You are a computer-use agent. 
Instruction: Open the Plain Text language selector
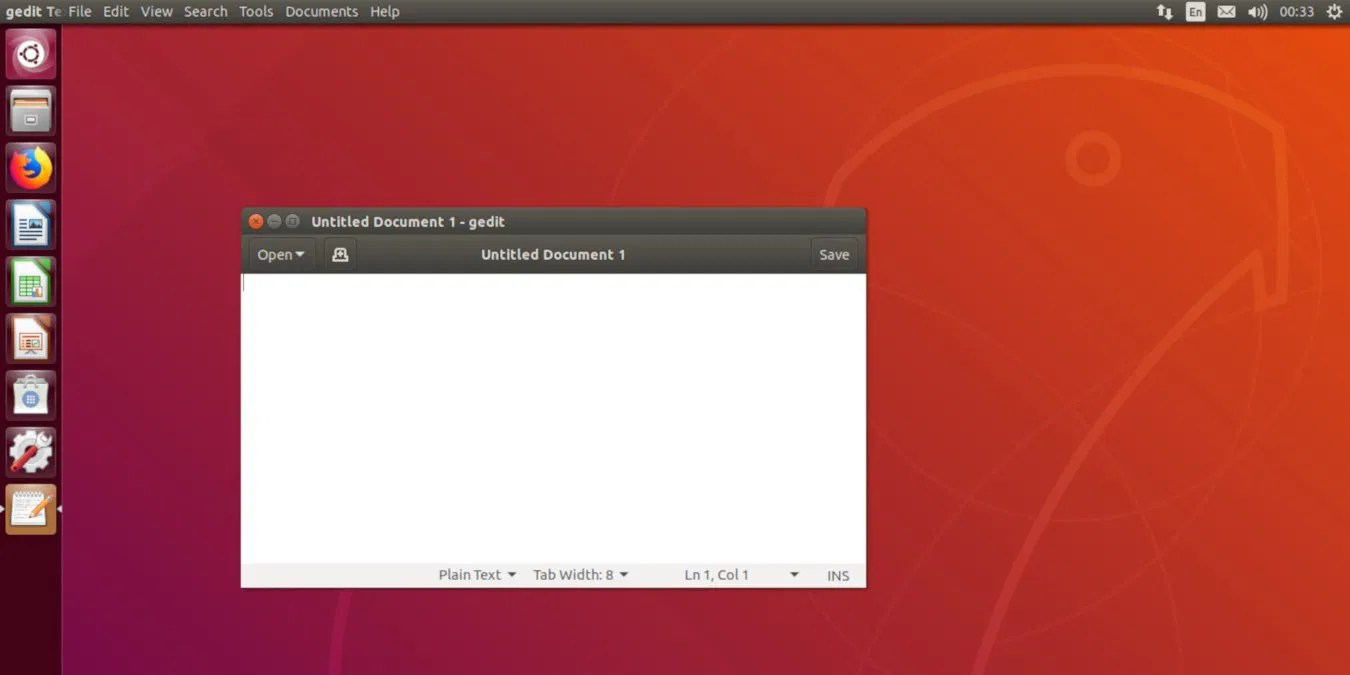click(x=476, y=574)
